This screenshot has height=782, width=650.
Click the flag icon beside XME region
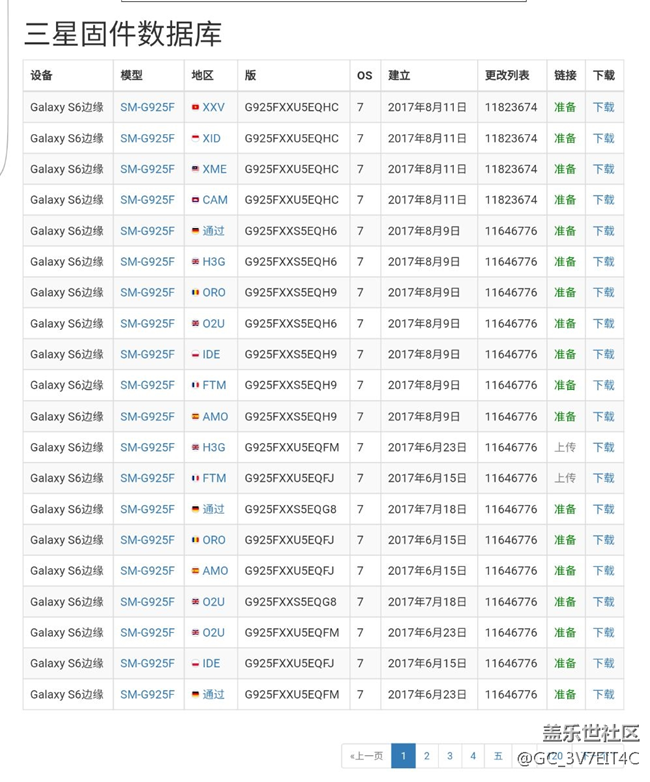click(x=196, y=169)
